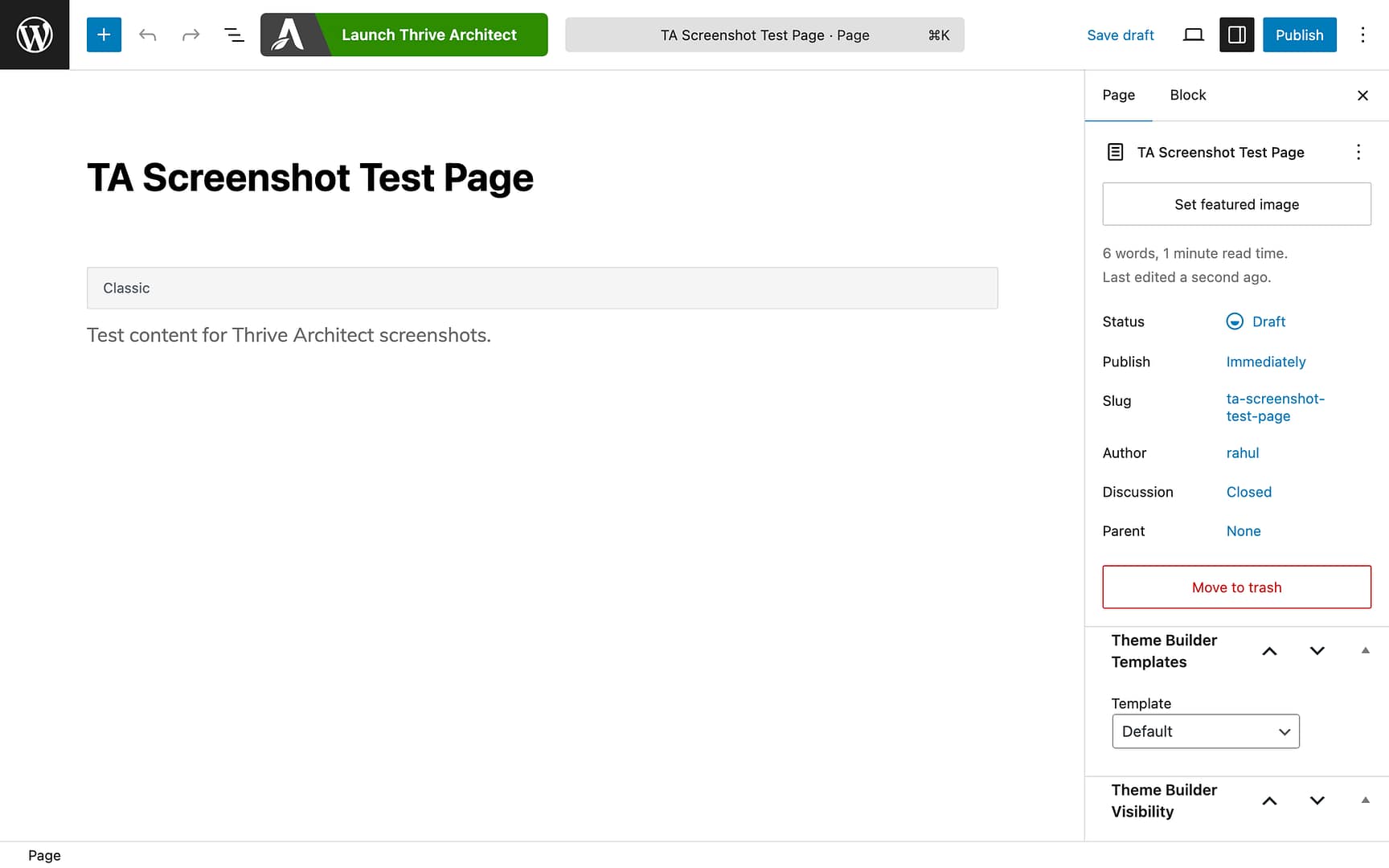Collapse the Theme Builder Templates panel
Viewport: 1389px width, 868px height.
pos(1365,650)
